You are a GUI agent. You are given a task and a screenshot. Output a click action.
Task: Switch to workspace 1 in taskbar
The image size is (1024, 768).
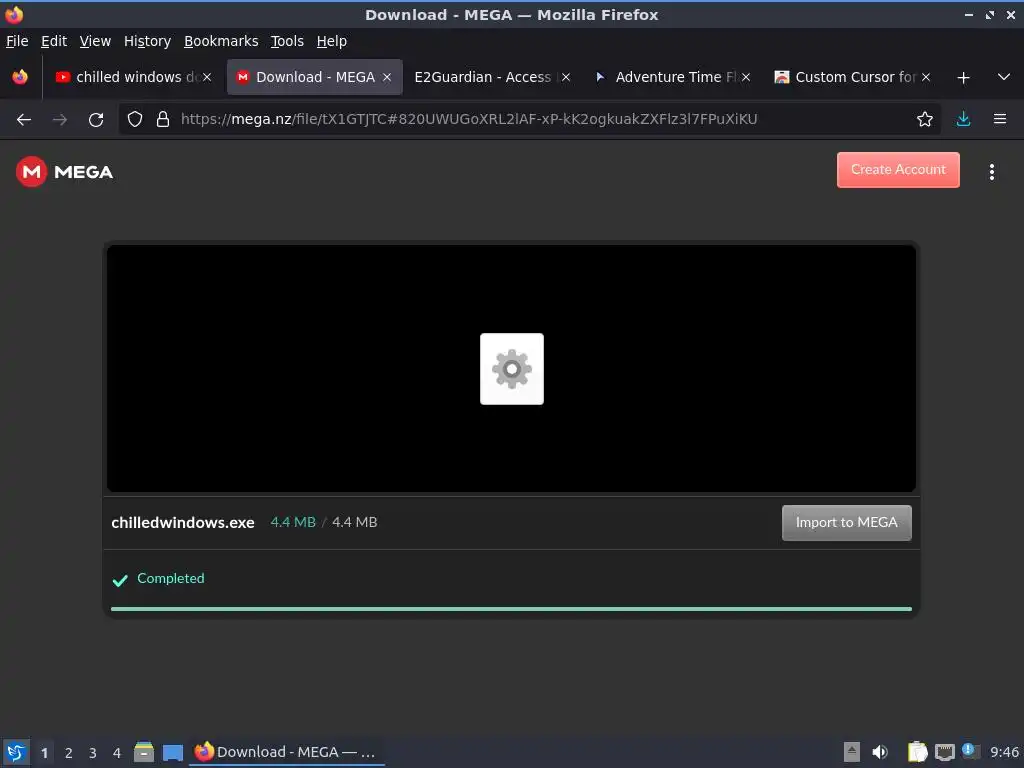(x=44, y=753)
